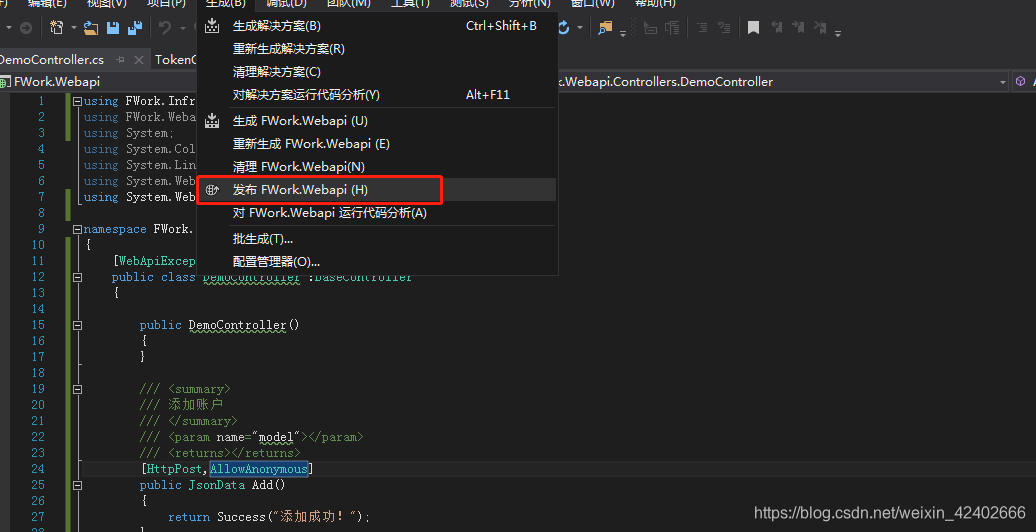This screenshot has height=532, width=1036.
Task: Click the increase indent toolbar icon
Action: point(673,28)
